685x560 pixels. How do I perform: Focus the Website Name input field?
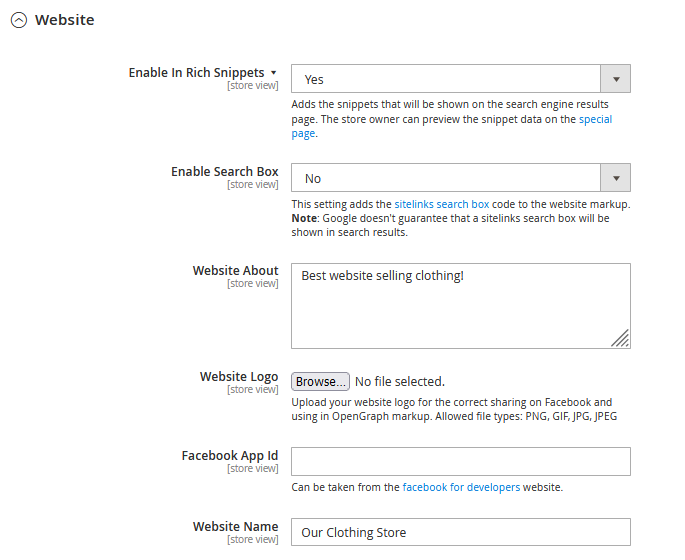point(460,532)
